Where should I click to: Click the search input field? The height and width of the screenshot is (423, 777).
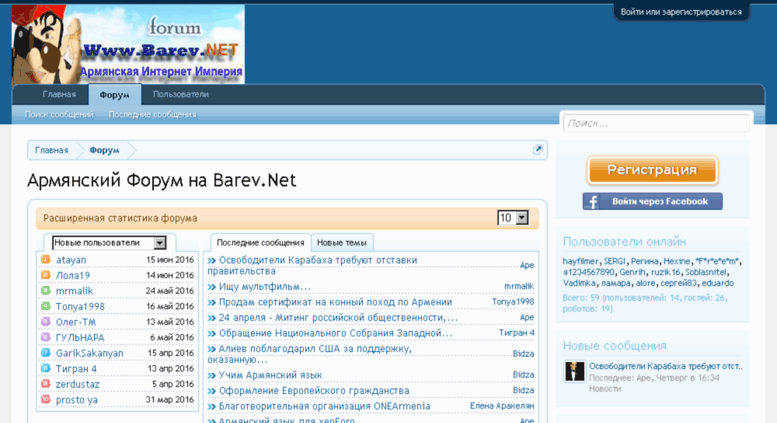click(656, 123)
